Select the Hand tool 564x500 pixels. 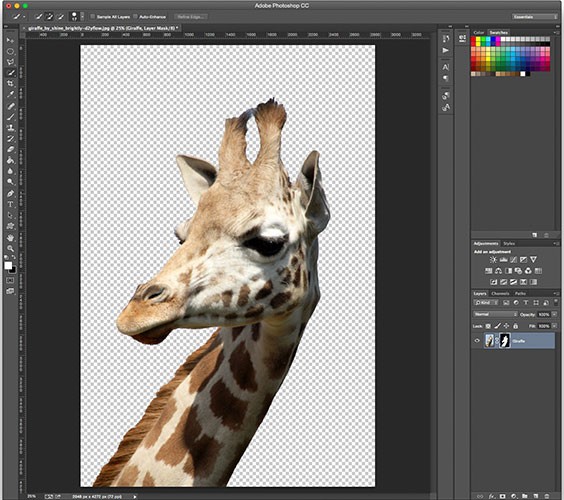tap(10, 238)
